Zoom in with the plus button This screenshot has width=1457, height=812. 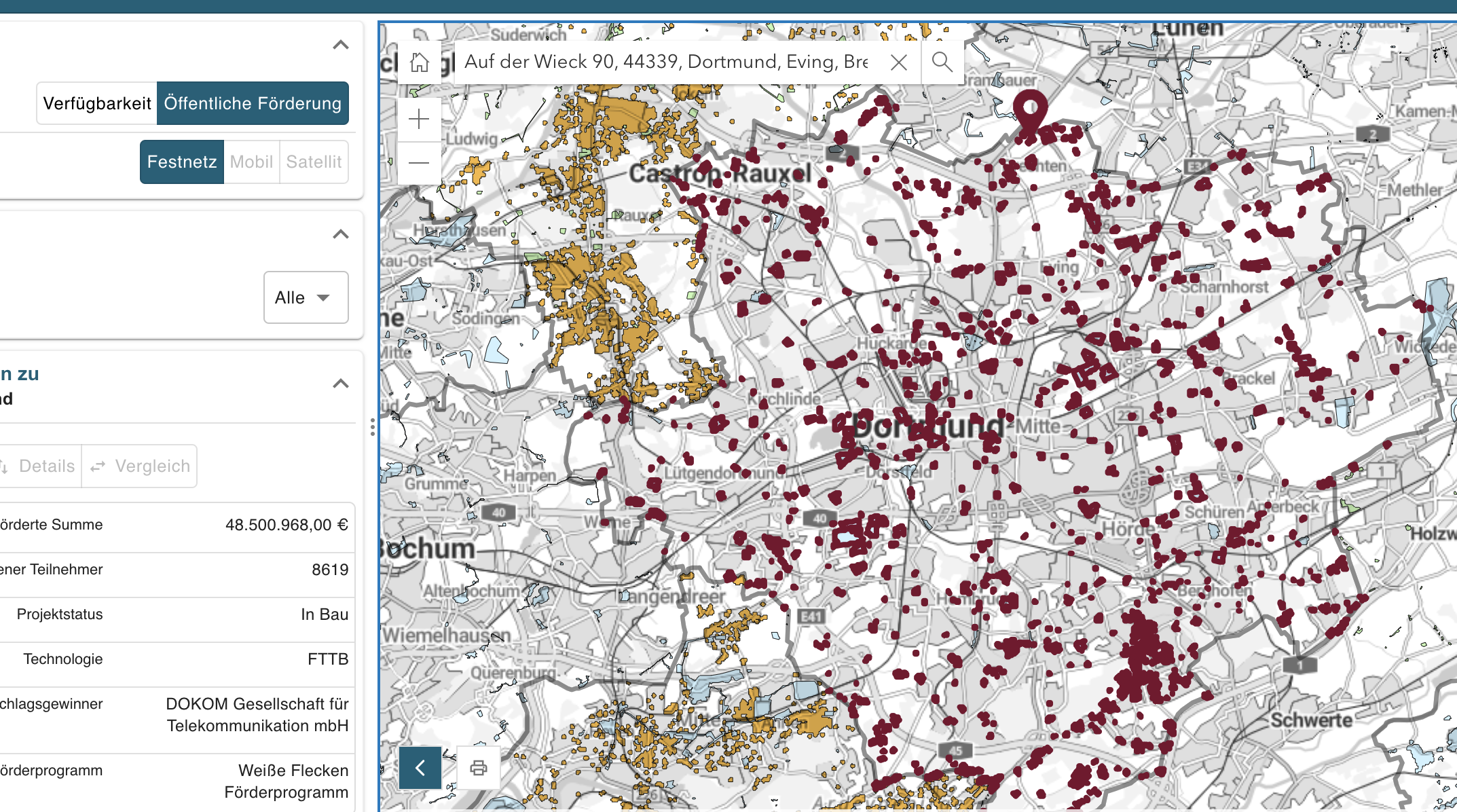[419, 119]
